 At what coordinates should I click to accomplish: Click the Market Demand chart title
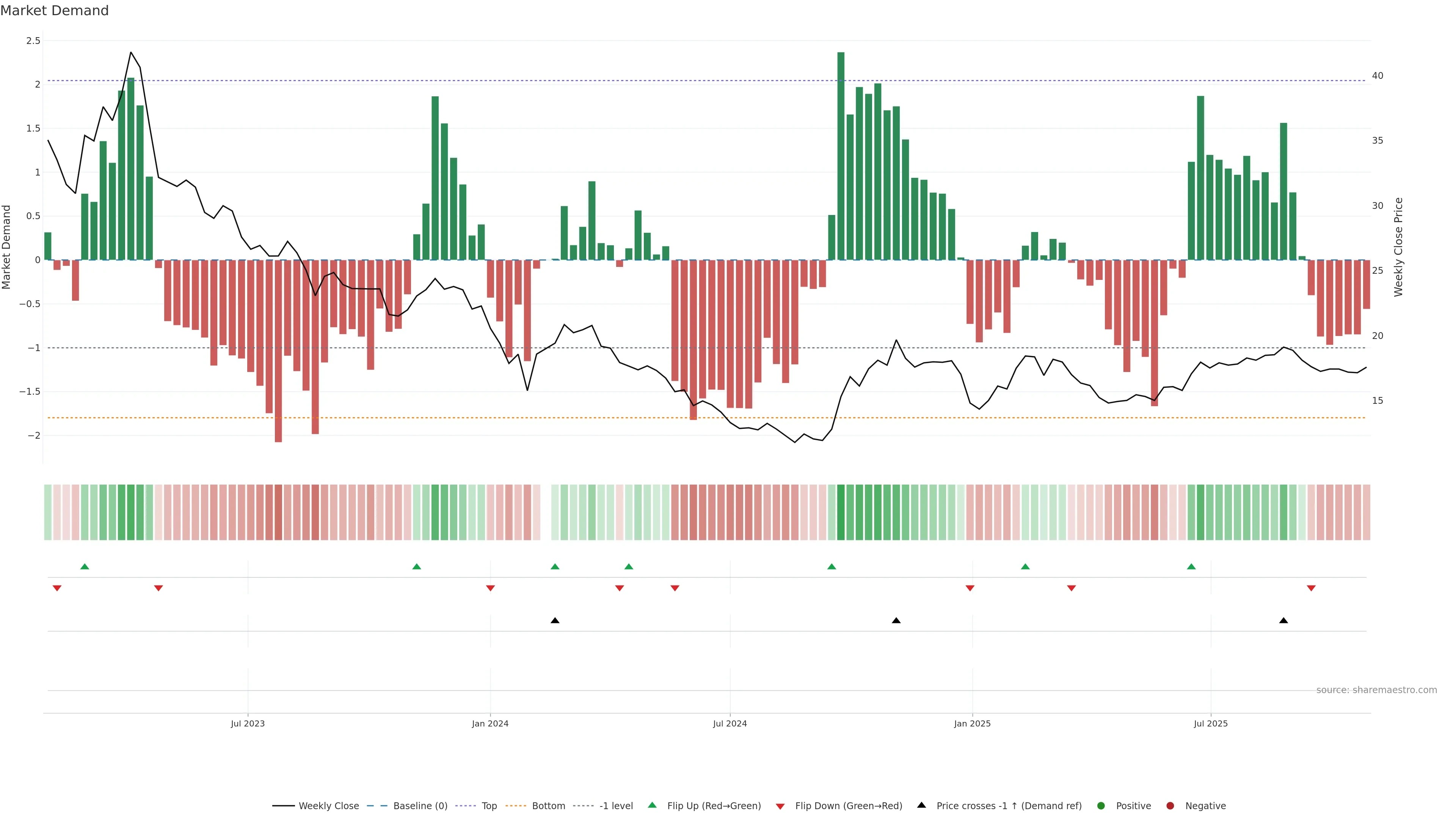tap(54, 11)
